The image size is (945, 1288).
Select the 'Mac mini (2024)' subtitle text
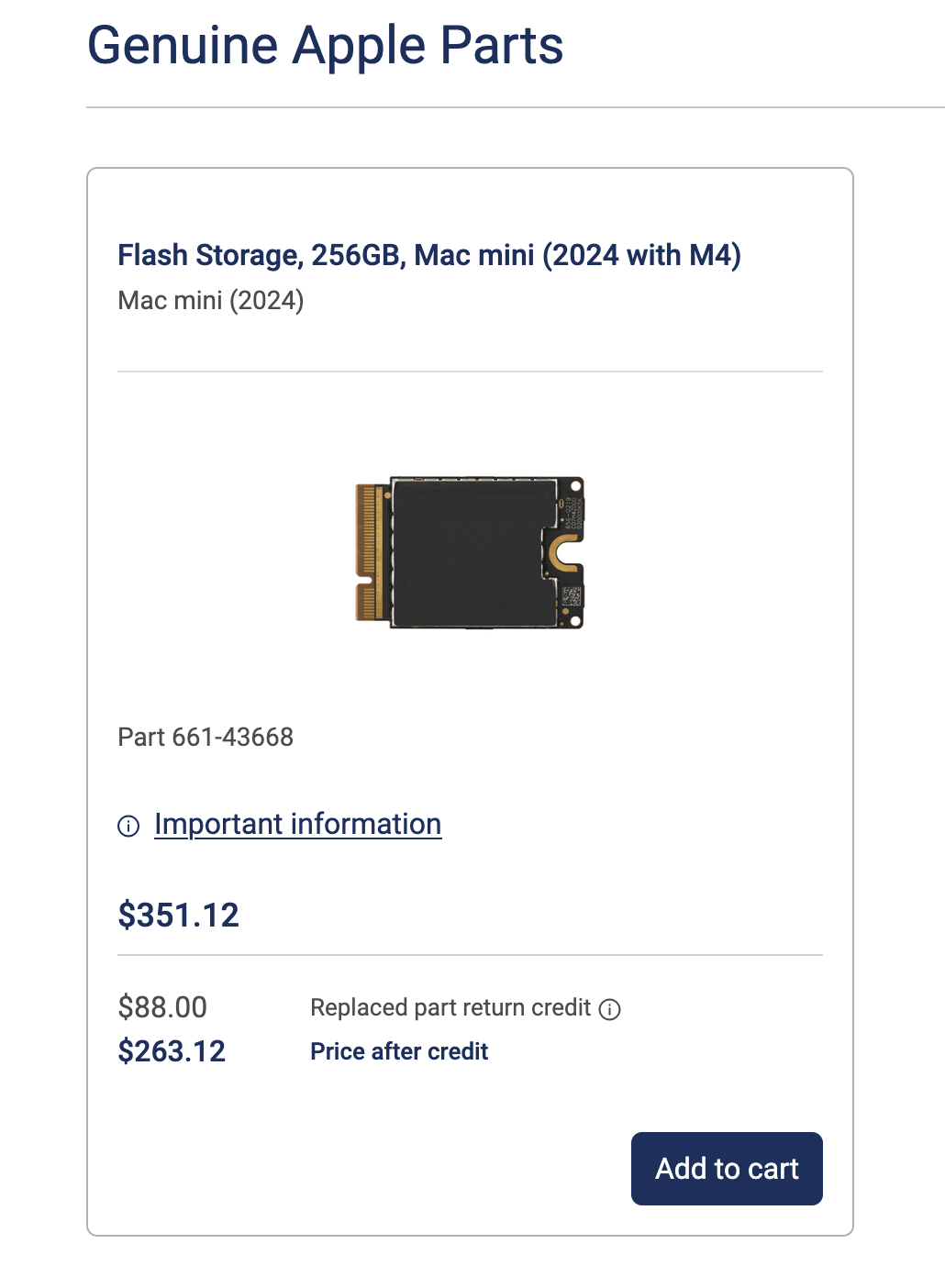(210, 300)
